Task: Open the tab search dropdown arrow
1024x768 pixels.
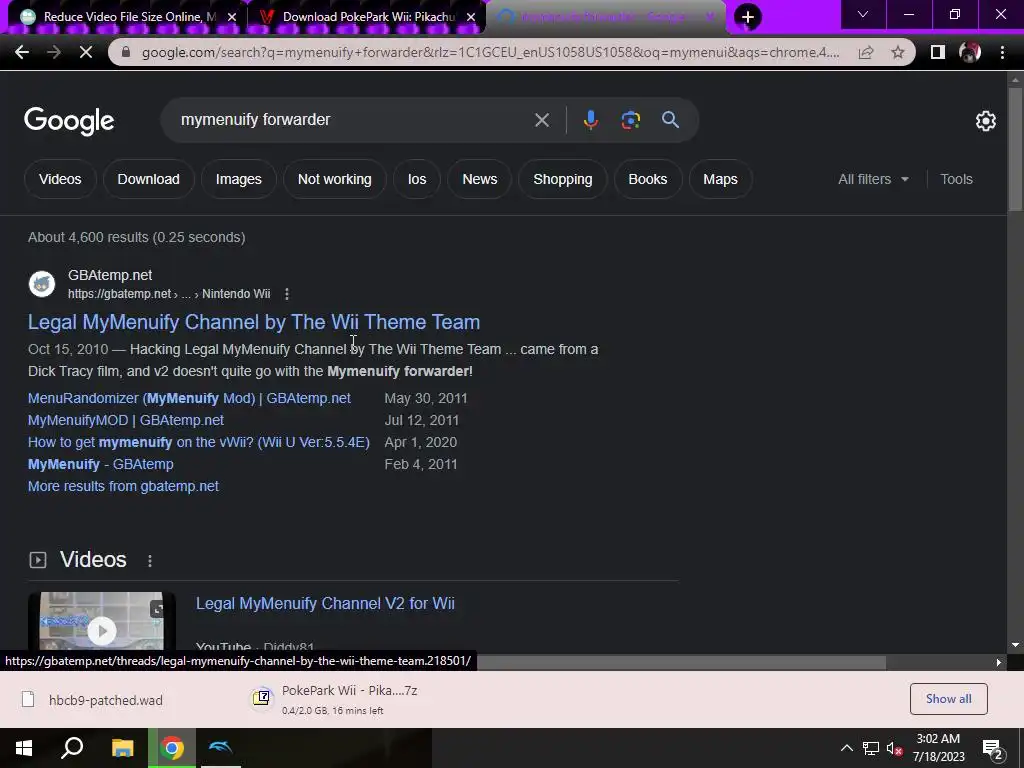Action: click(863, 14)
